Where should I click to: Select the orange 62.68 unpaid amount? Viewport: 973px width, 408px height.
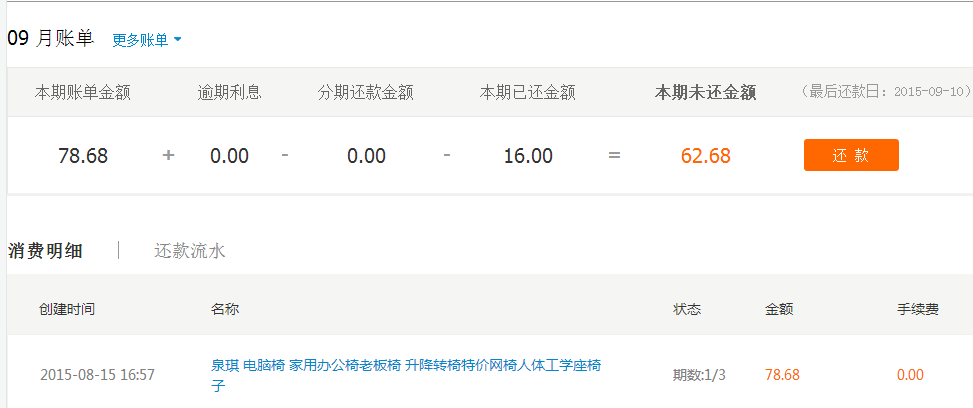(x=706, y=156)
